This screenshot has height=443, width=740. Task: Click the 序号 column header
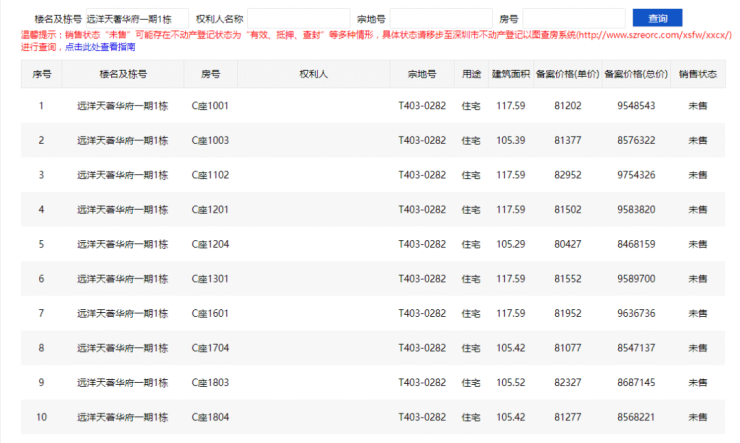41,74
